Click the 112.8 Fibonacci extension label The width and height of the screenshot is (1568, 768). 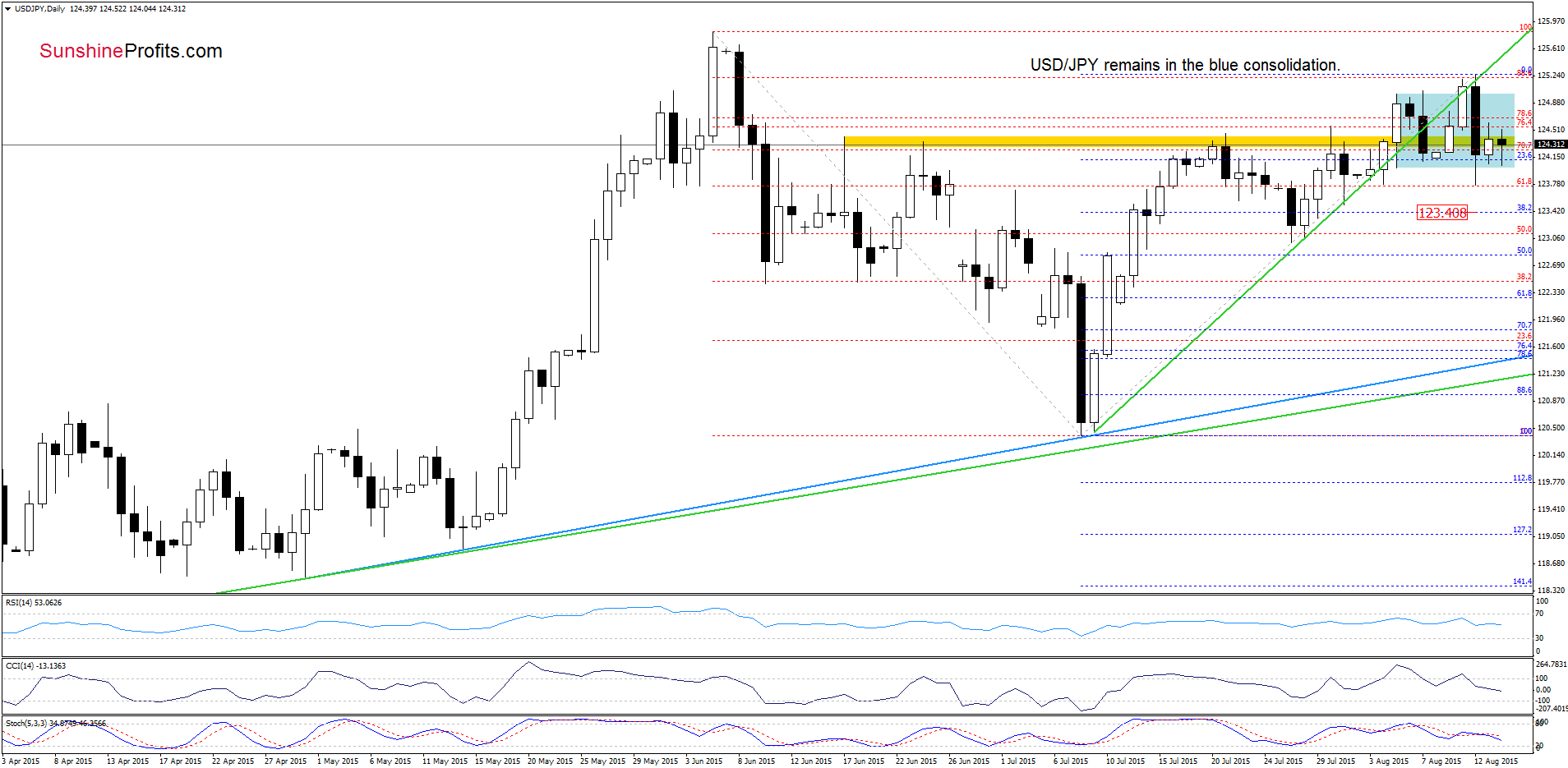click(1523, 478)
